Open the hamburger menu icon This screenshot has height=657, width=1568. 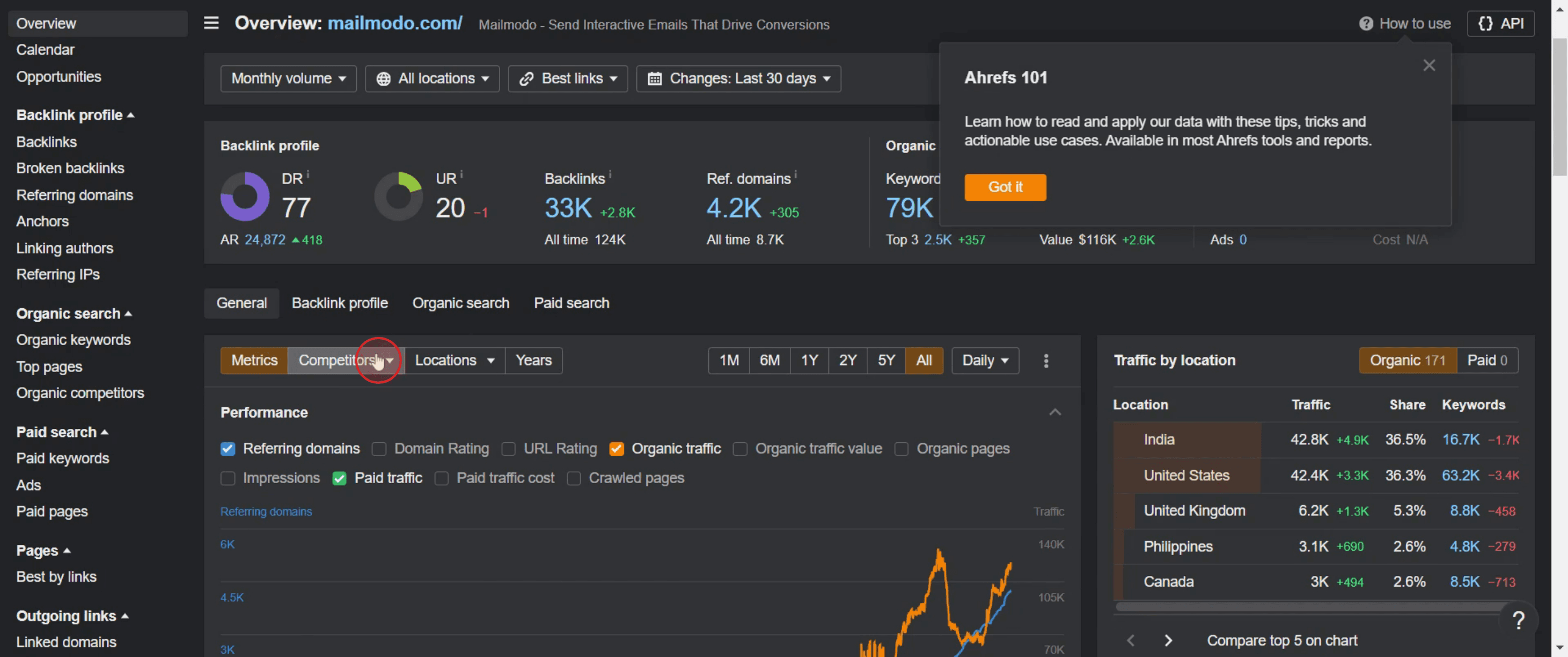[x=210, y=23]
